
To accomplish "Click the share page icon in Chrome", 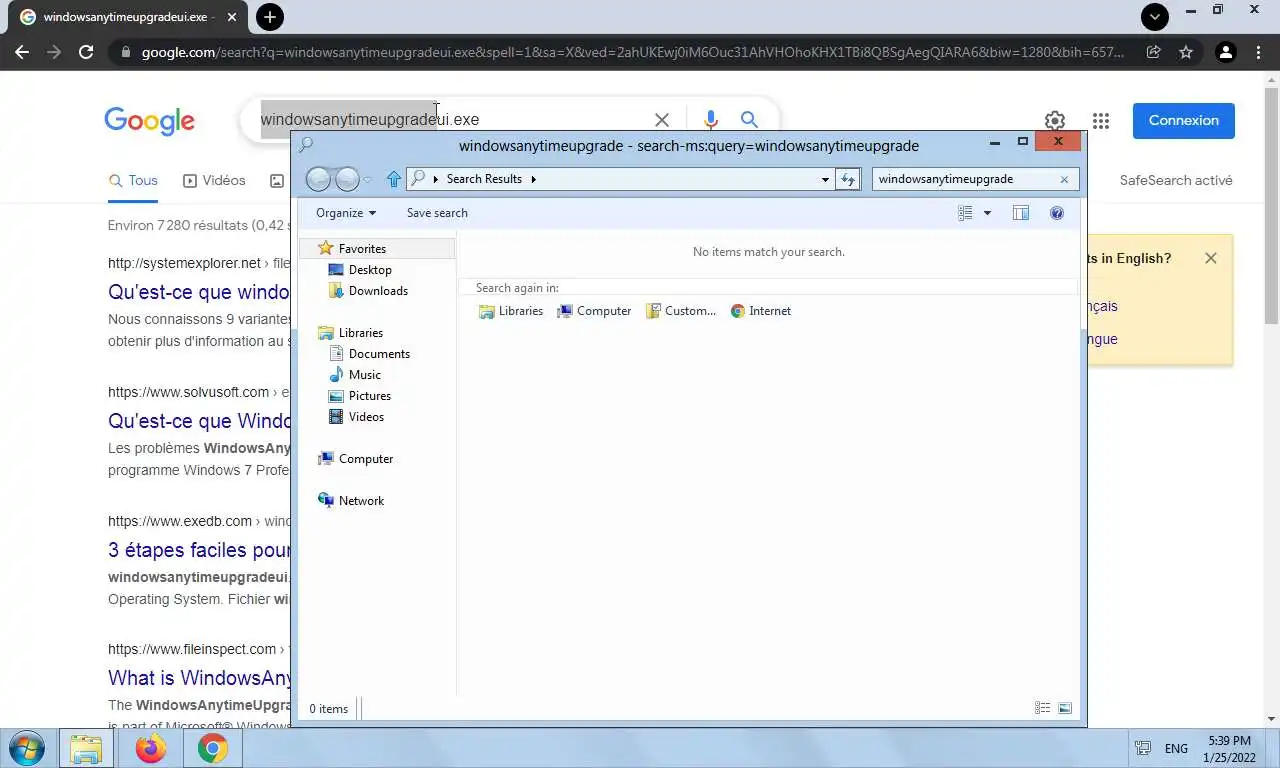I will pyautogui.click(x=1154, y=52).
